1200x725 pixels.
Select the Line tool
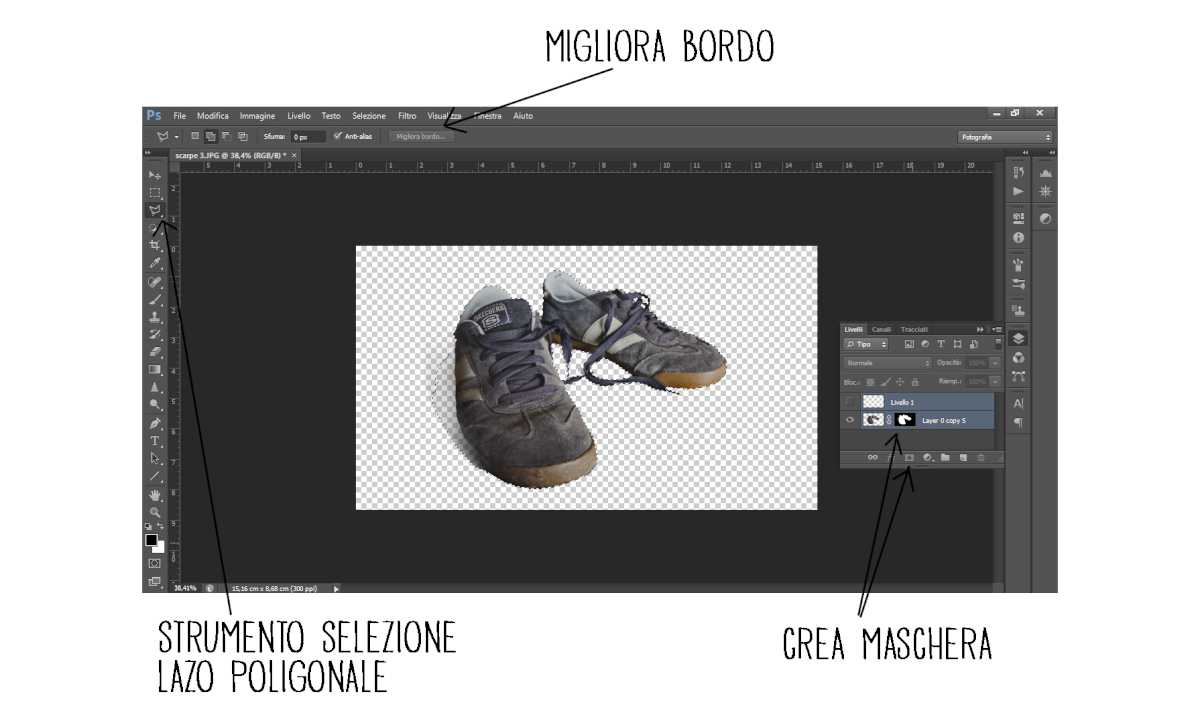pos(154,476)
